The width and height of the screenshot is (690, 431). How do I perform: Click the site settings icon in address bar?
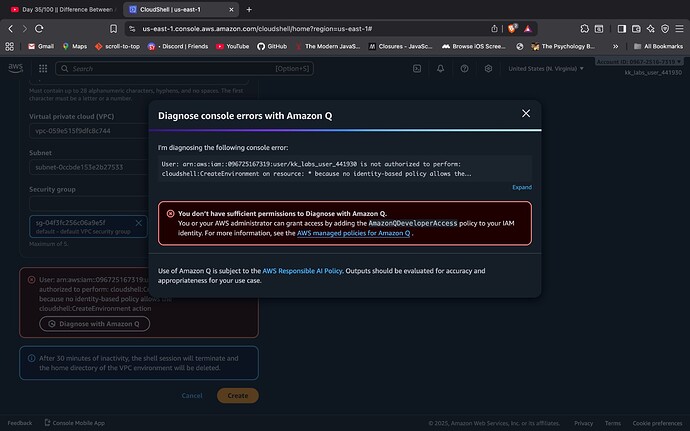[132, 29]
